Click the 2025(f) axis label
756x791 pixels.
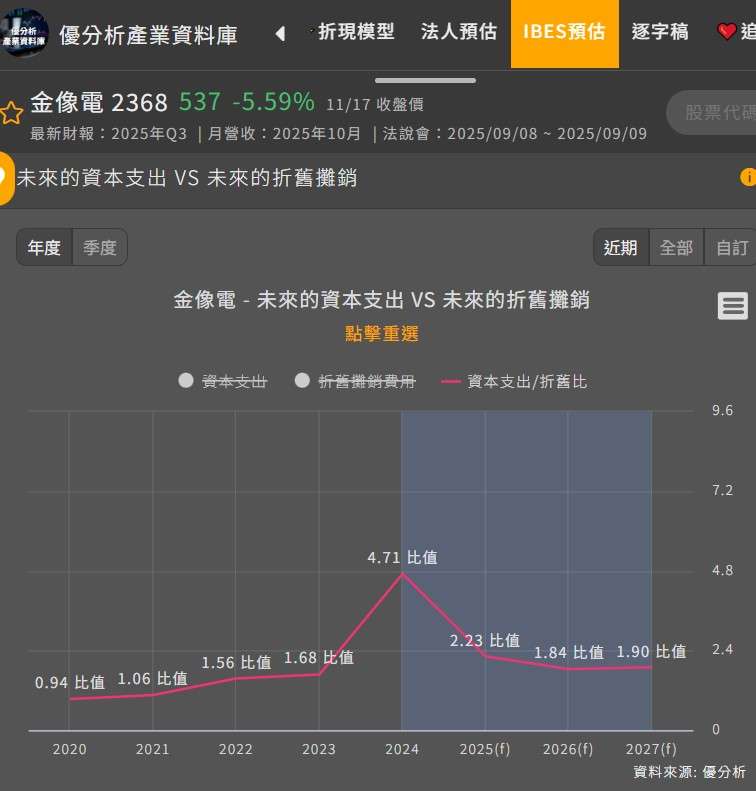pyautogui.click(x=485, y=749)
